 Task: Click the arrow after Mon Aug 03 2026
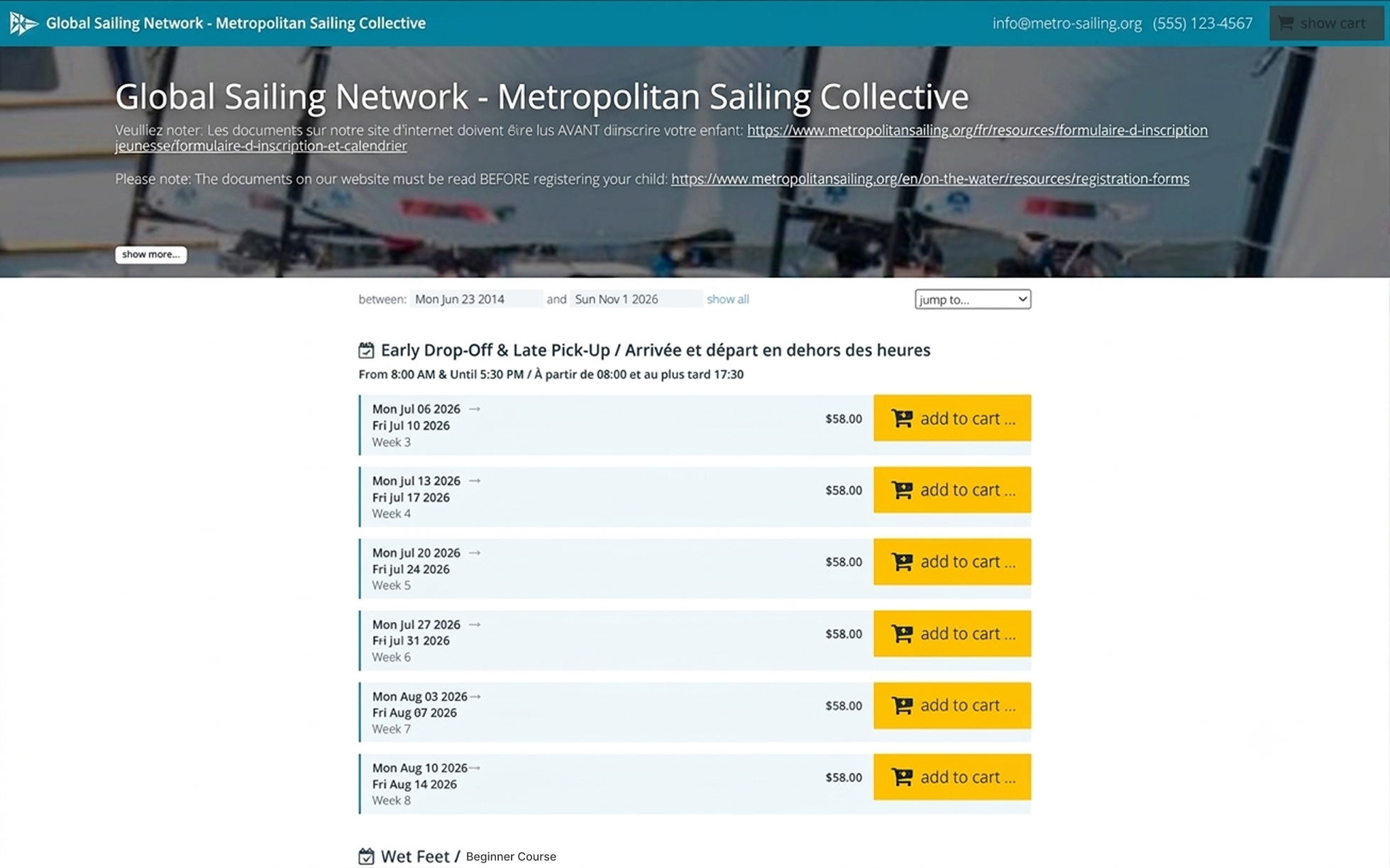(x=475, y=697)
